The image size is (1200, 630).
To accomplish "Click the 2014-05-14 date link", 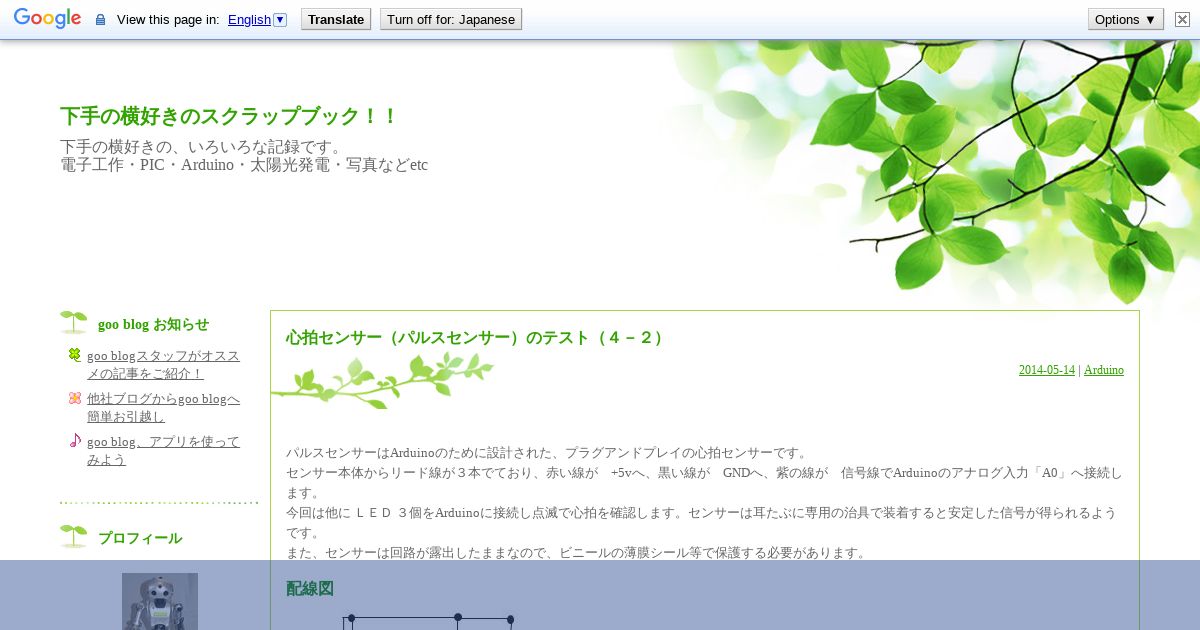I will point(1047,370).
